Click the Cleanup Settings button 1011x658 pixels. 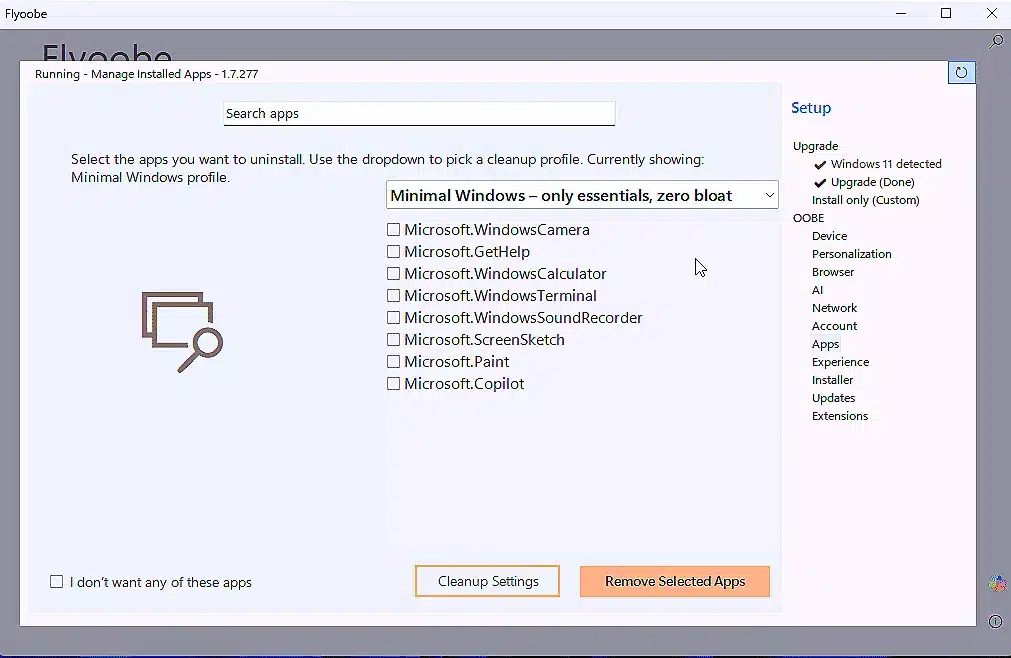[x=487, y=581]
